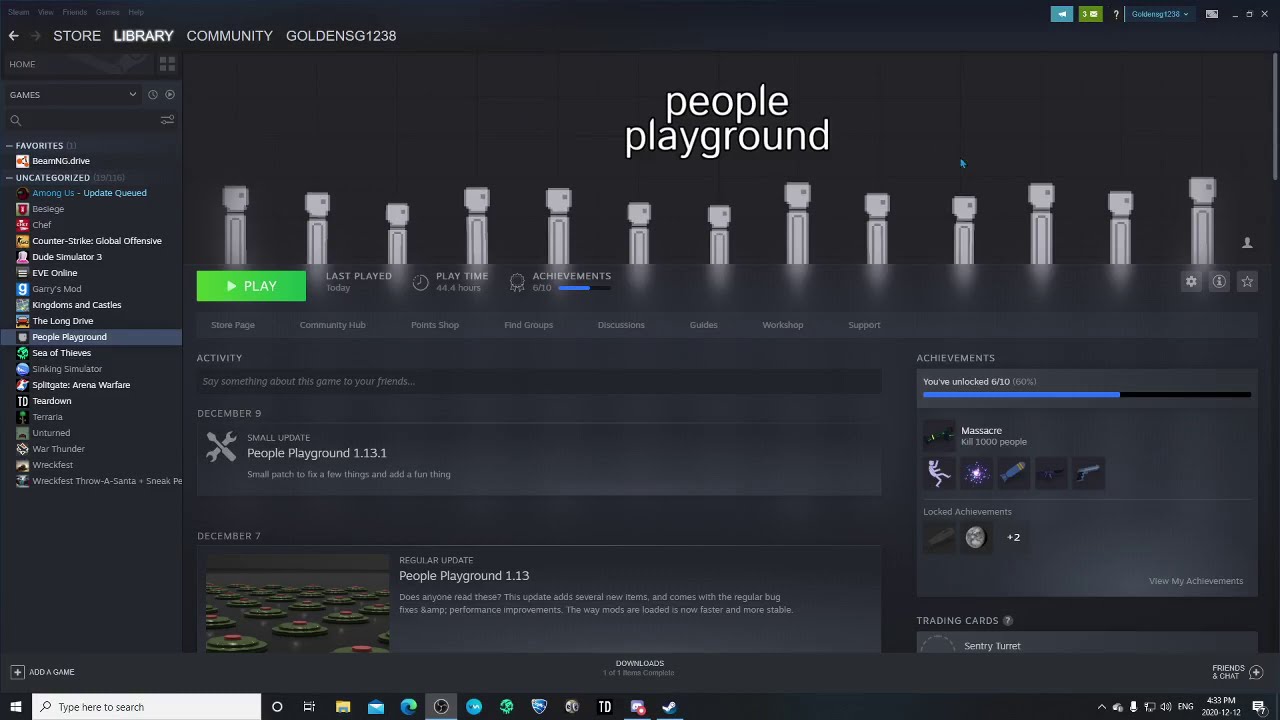Open advanced filter options icon
The width and height of the screenshot is (1280, 720).
pos(167,120)
